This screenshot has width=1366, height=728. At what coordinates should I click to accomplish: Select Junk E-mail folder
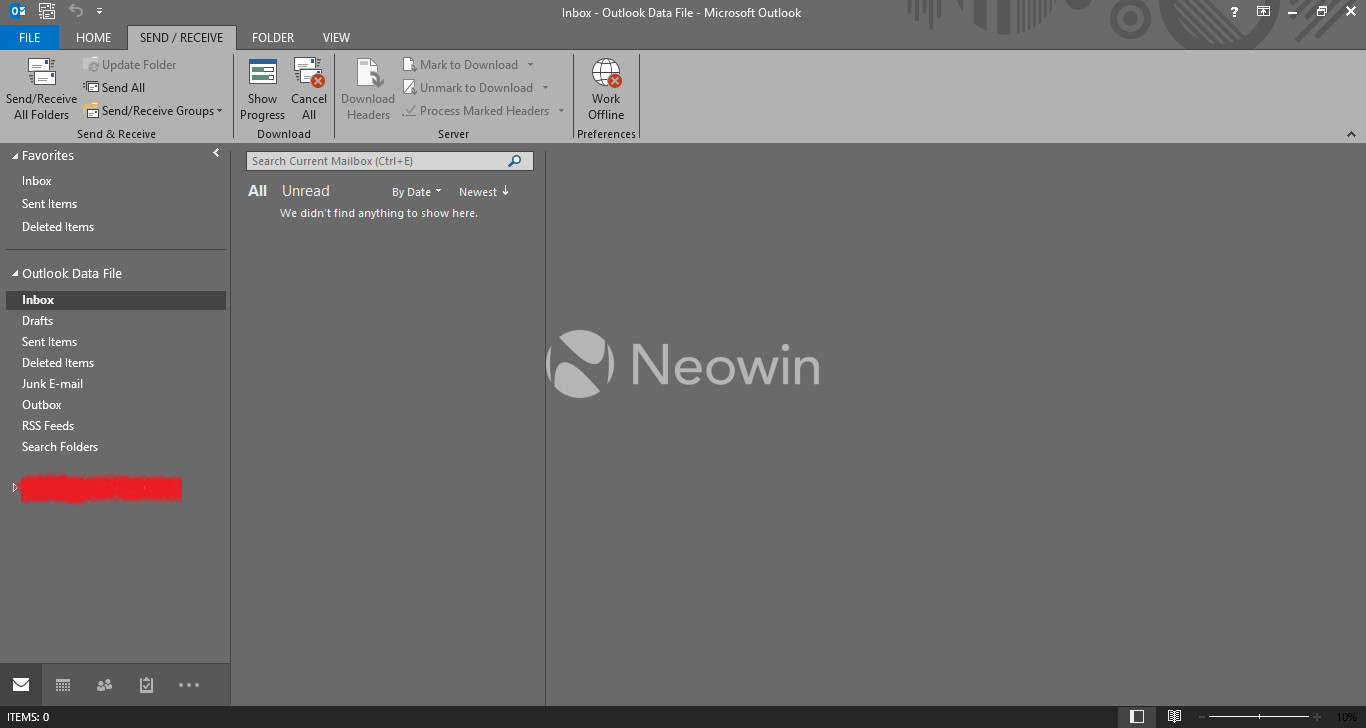click(52, 384)
